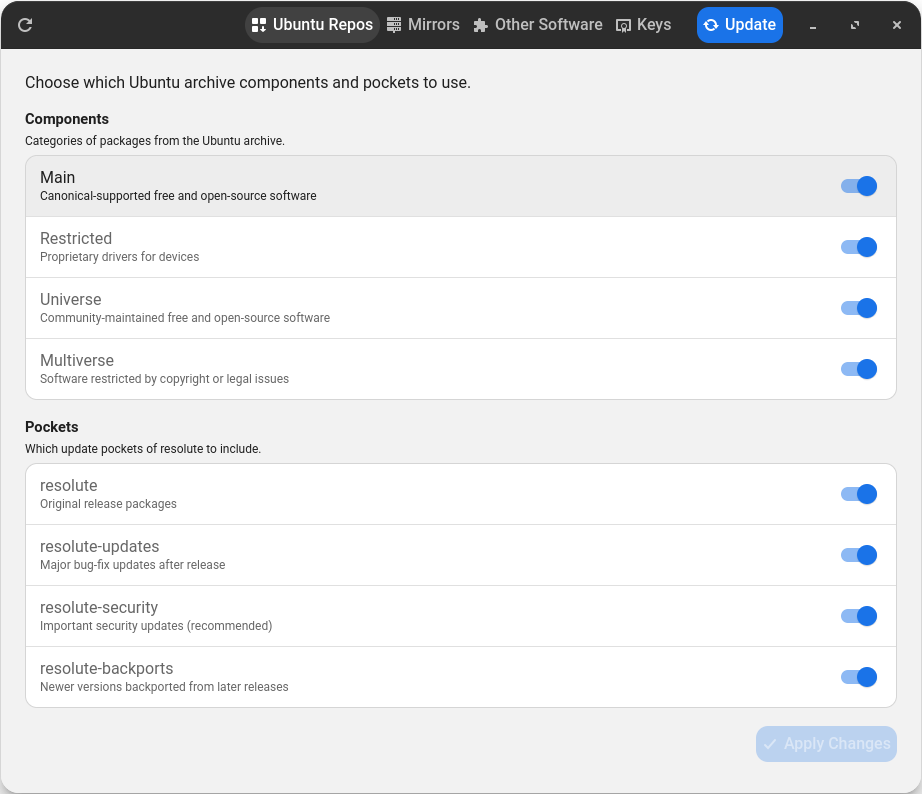Image resolution: width=922 pixels, height=794 pixels.
Task: Maximize the window
Action: click(855, 25)
